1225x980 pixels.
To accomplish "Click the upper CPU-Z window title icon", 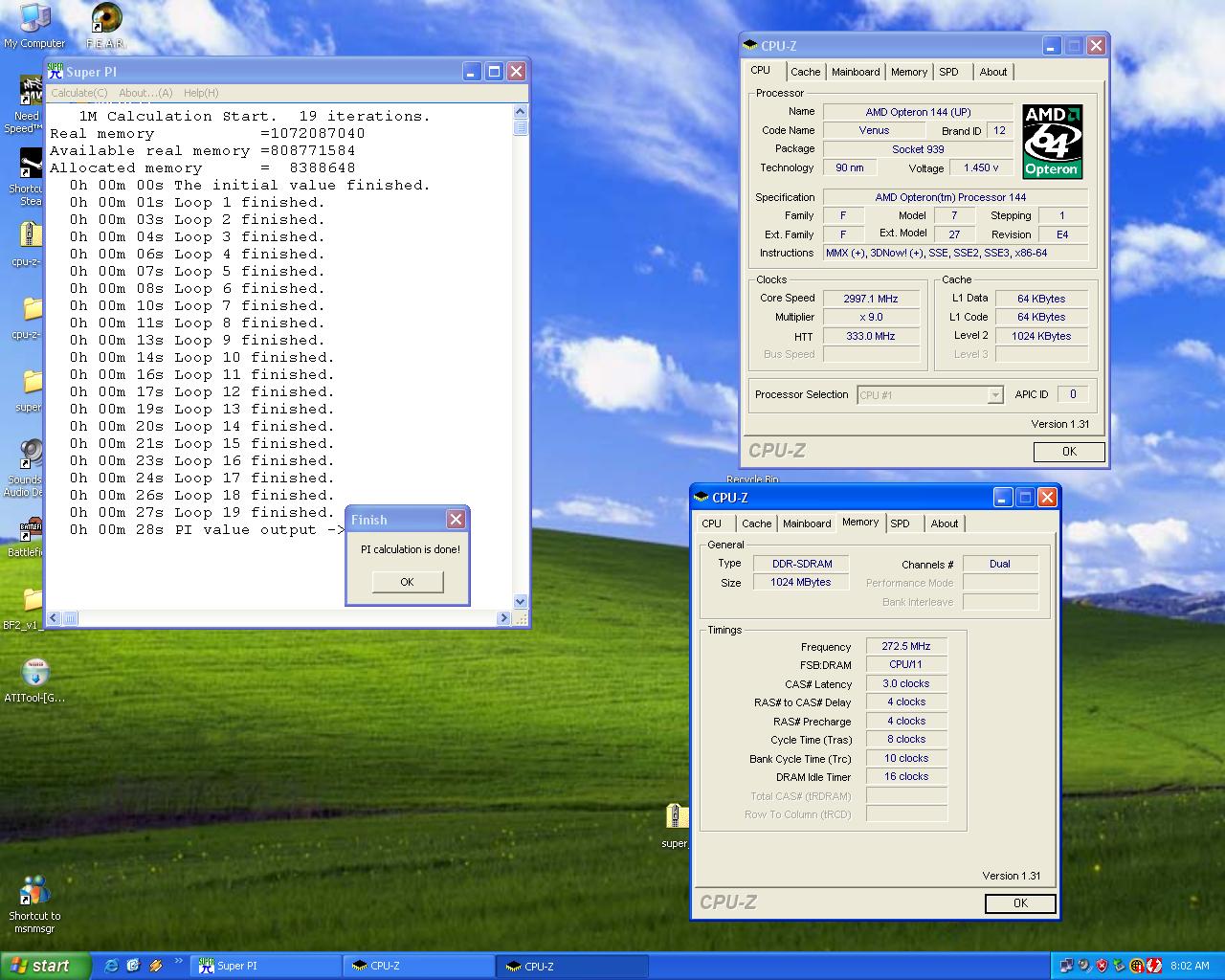I will point(751,45).
